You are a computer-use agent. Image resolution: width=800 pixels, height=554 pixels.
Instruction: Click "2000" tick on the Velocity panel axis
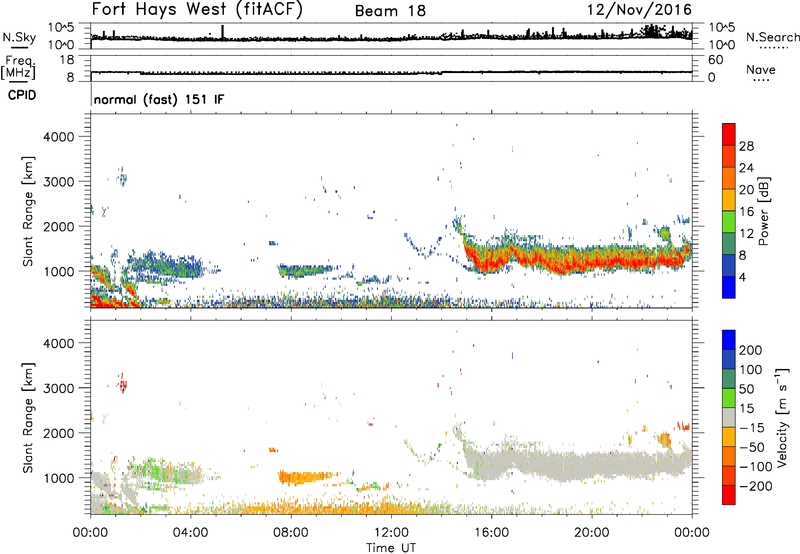pos(59,433)
